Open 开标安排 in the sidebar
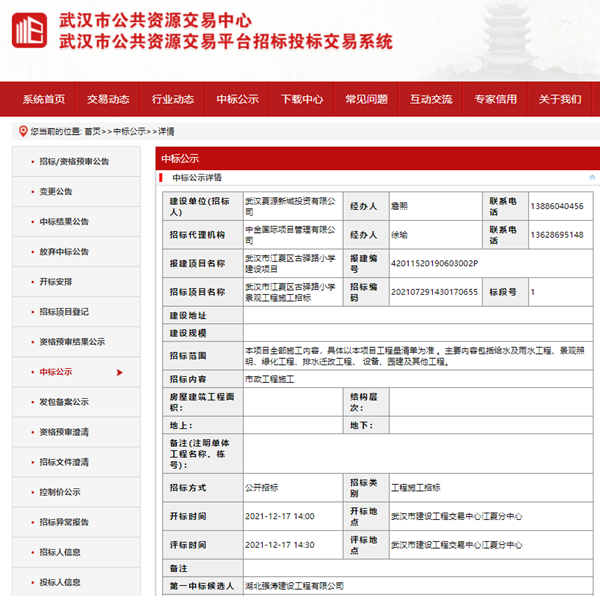Image resolution: width=600 pixels, height=596 pixels. point(77,282)
